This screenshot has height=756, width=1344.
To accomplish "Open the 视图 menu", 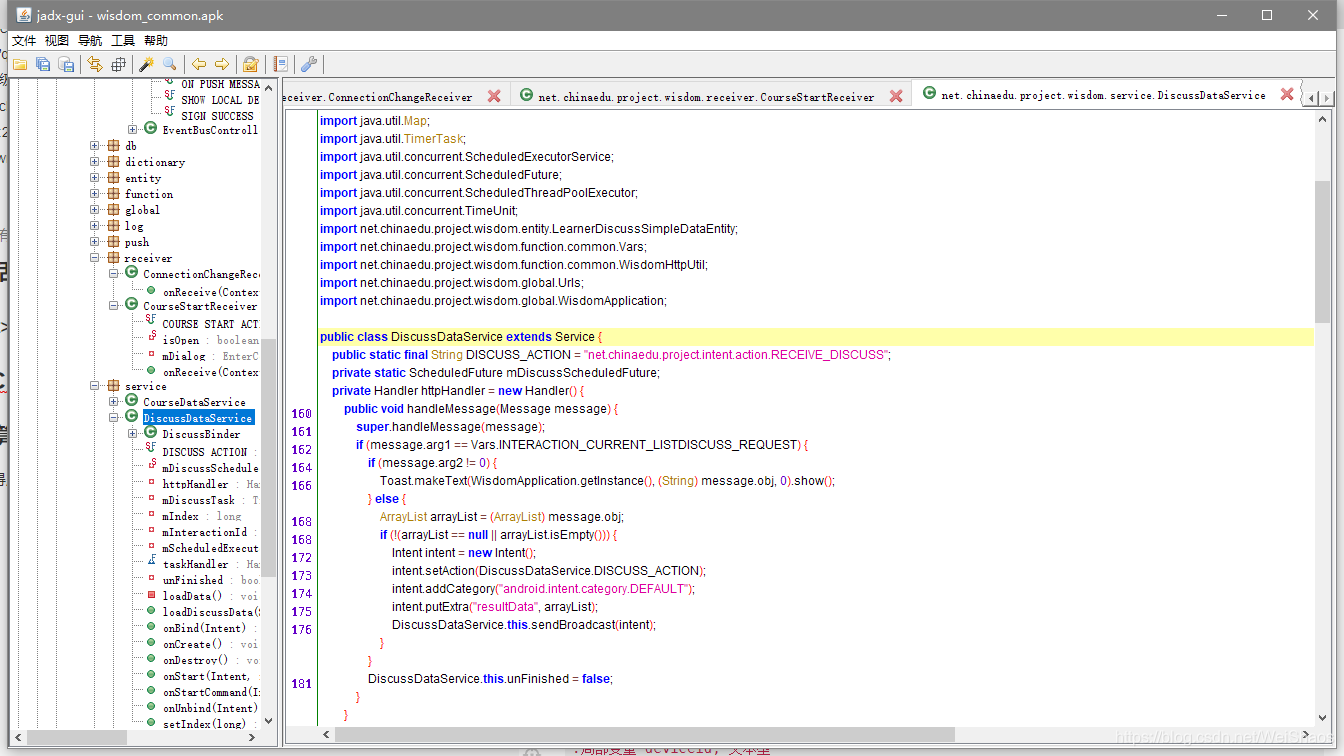I will 57,41.
